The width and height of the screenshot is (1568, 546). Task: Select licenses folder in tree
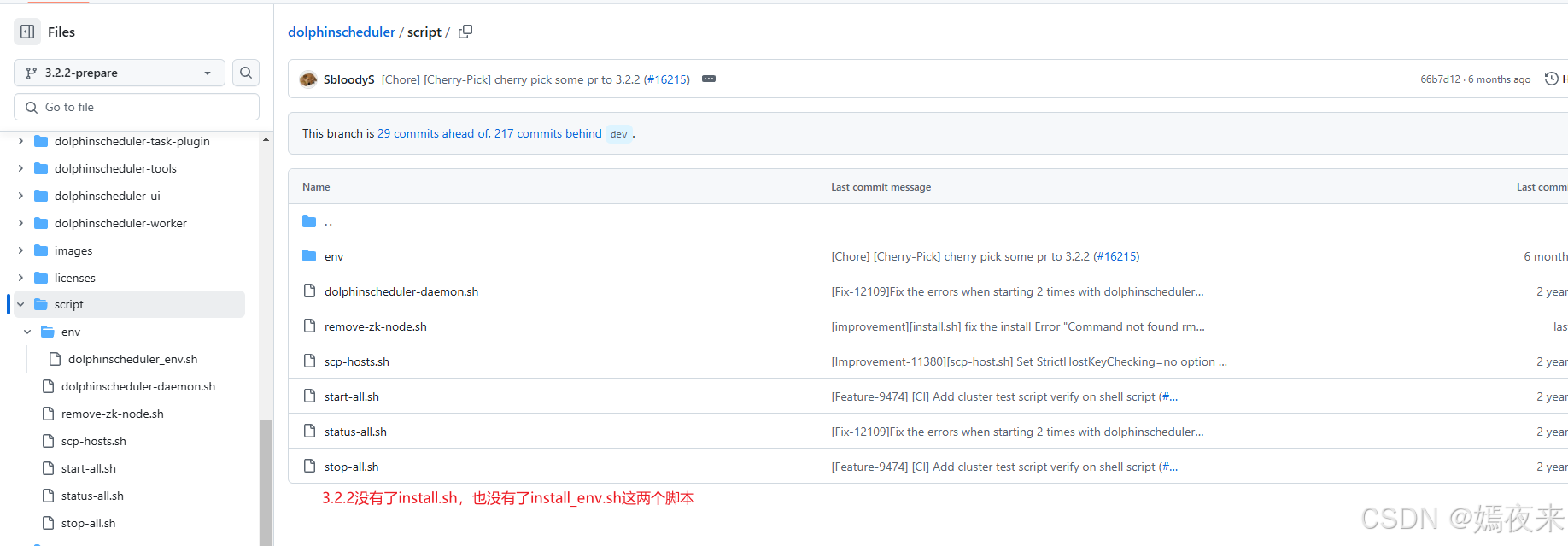point(75,278)
